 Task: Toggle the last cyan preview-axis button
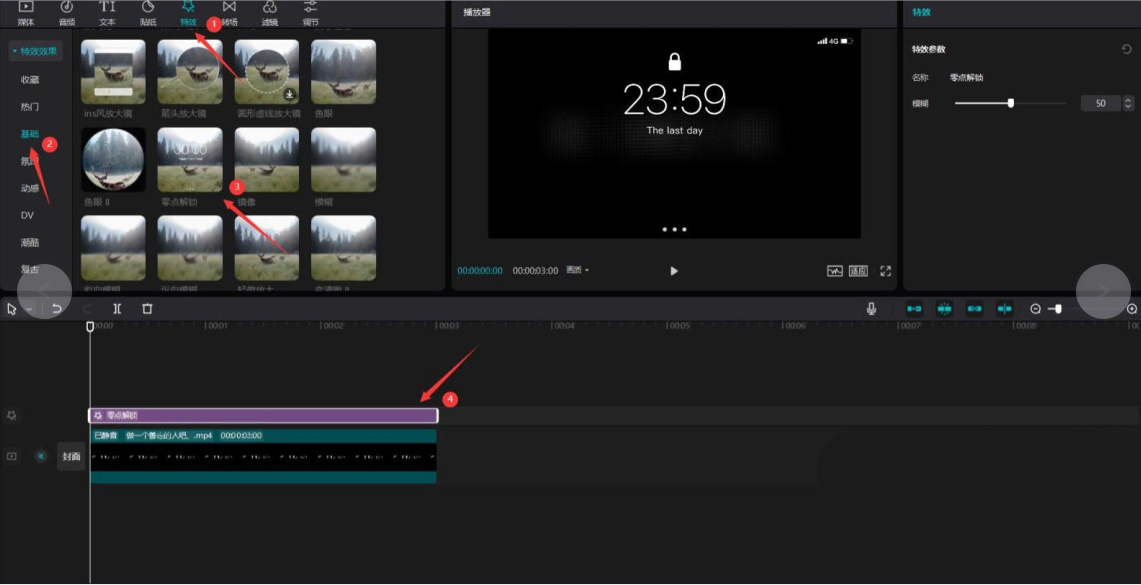[1004, 309]
